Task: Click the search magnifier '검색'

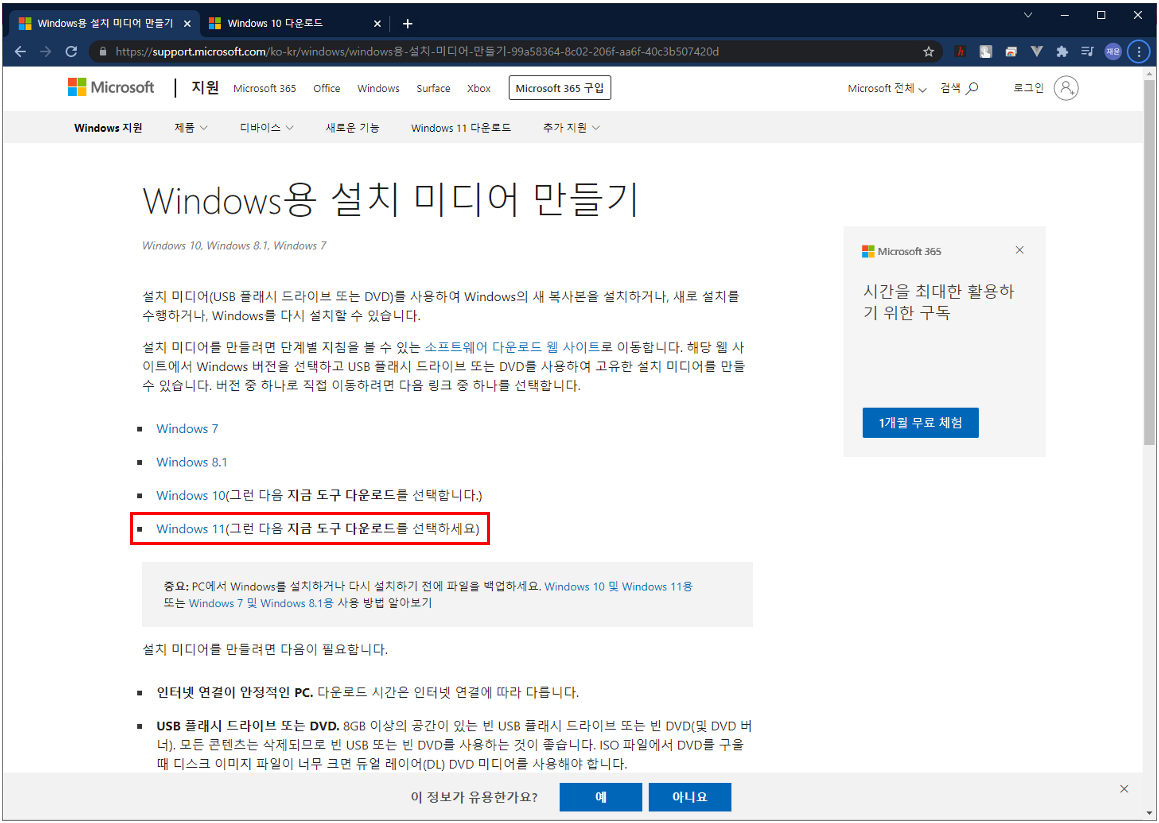Action: coord(959,88)
